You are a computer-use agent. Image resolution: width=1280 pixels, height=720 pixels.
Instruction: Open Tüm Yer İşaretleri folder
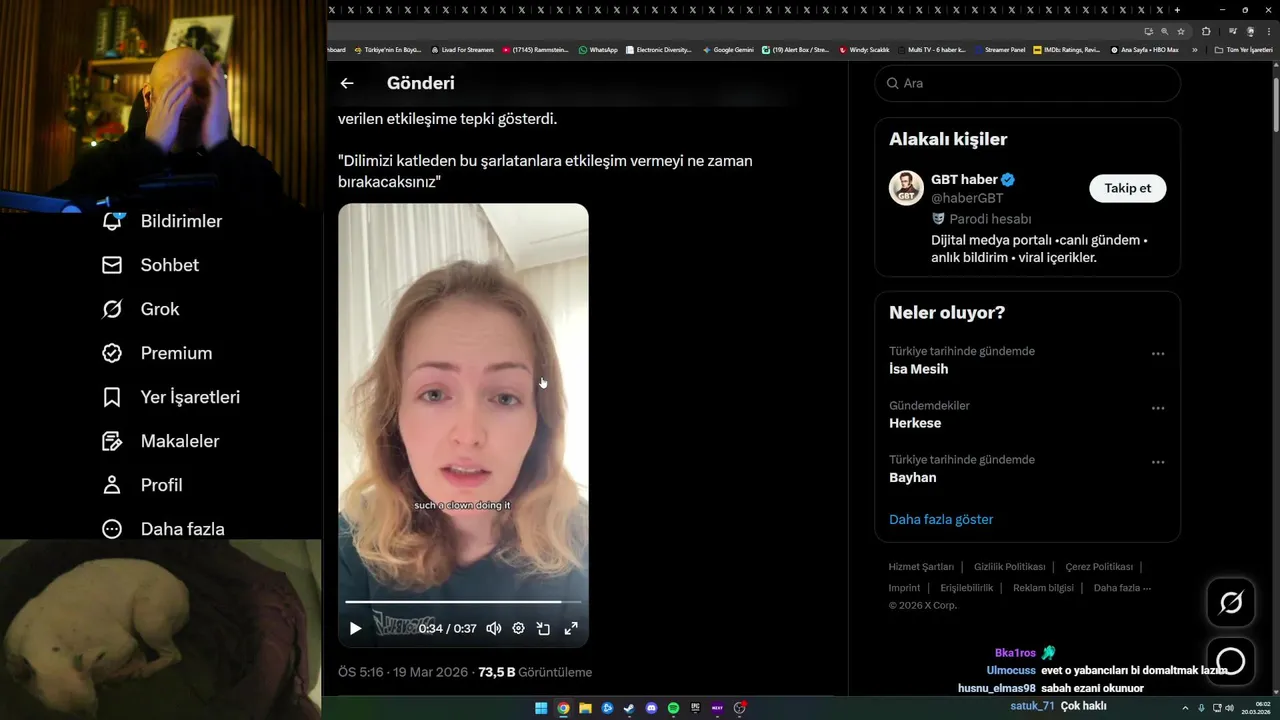point(1244,49)
